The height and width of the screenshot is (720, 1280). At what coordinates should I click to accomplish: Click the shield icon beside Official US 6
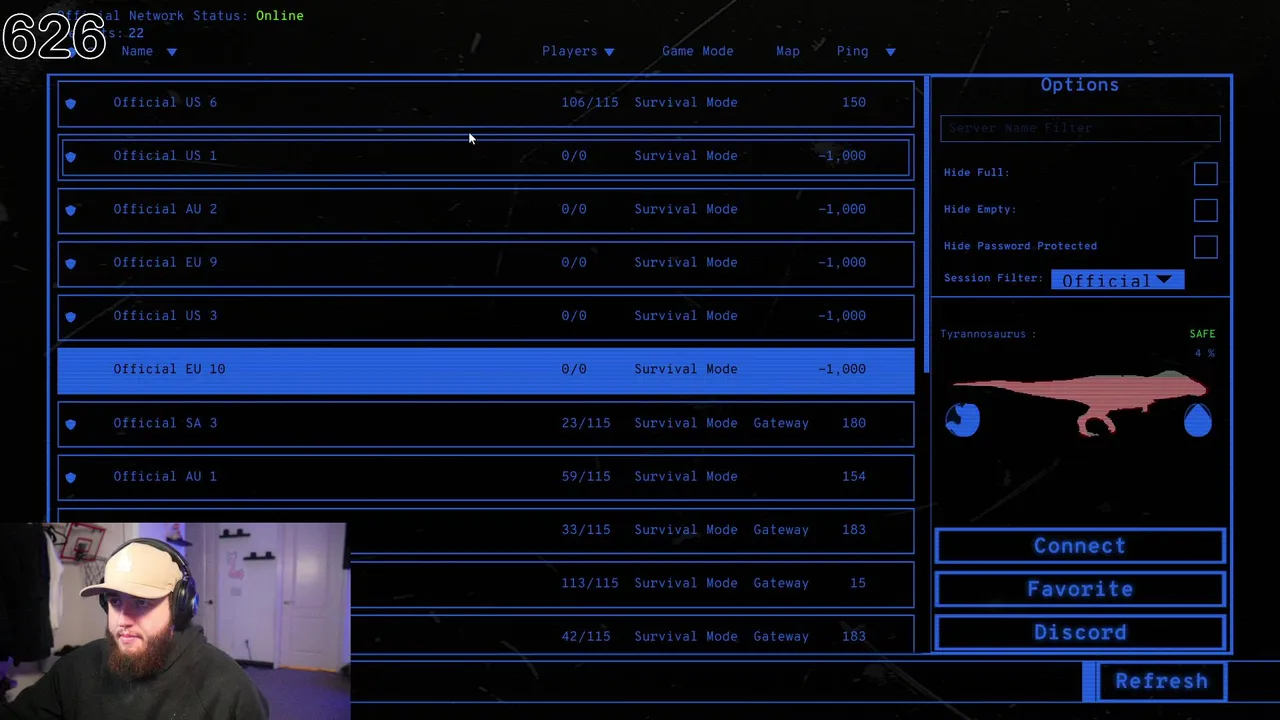(70, 103)
